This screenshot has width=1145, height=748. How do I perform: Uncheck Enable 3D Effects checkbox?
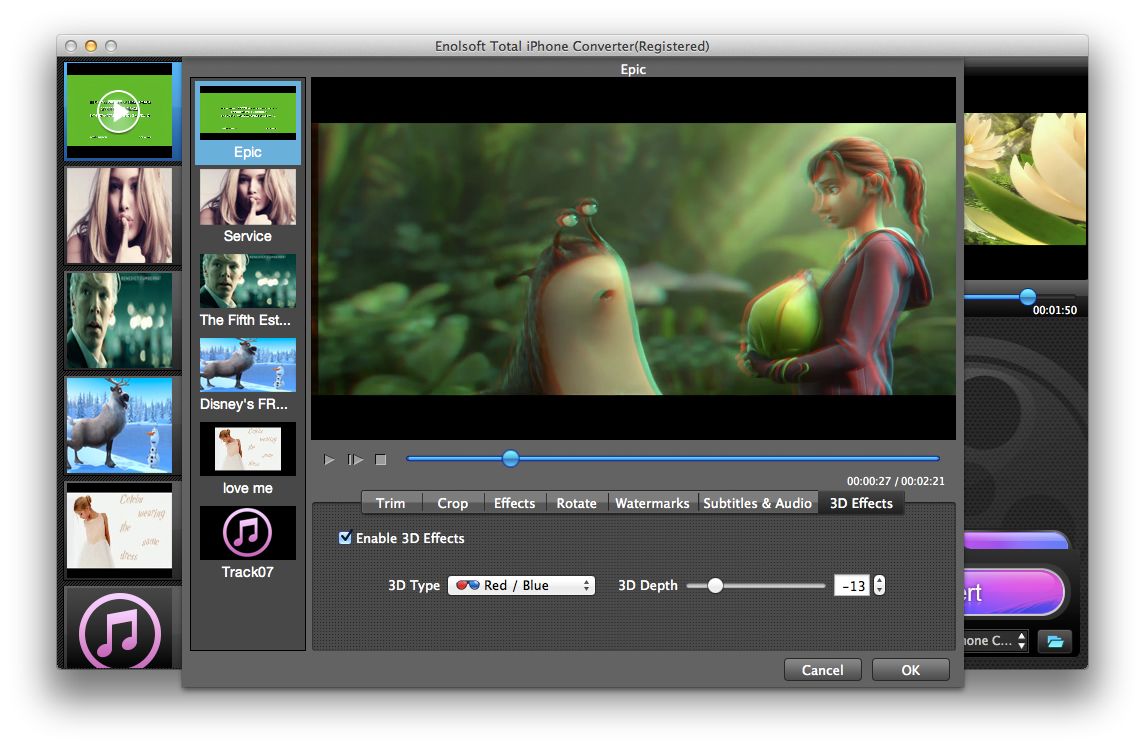pyautogui.click(x=345, y=538)
